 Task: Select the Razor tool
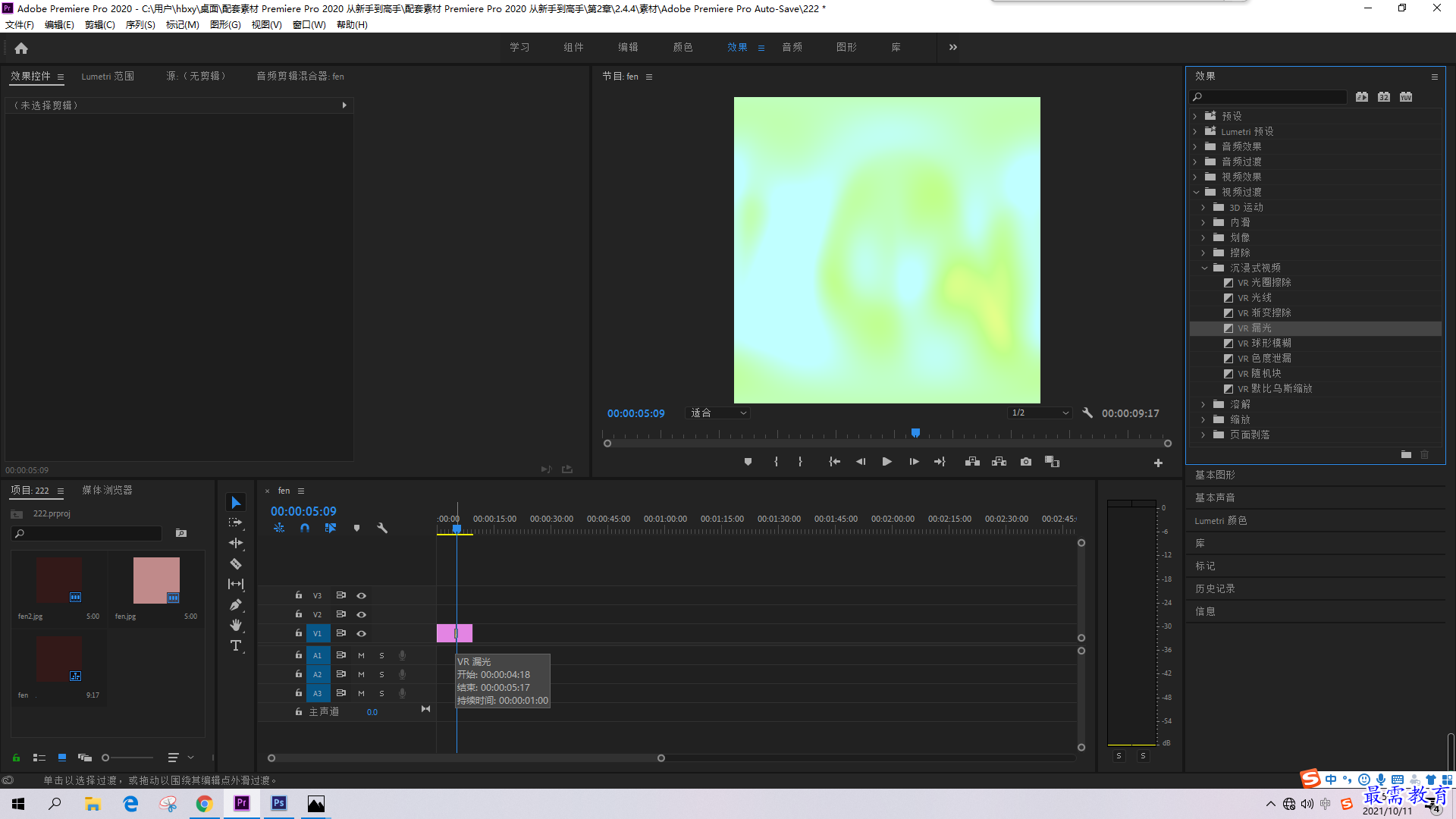(x=236, y=563)
